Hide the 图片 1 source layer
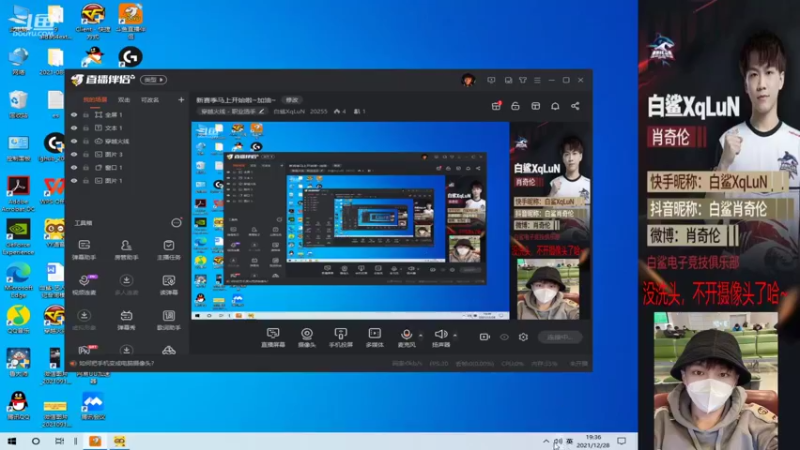This screenshot has width=800, height=450. (x=74, y=181)
